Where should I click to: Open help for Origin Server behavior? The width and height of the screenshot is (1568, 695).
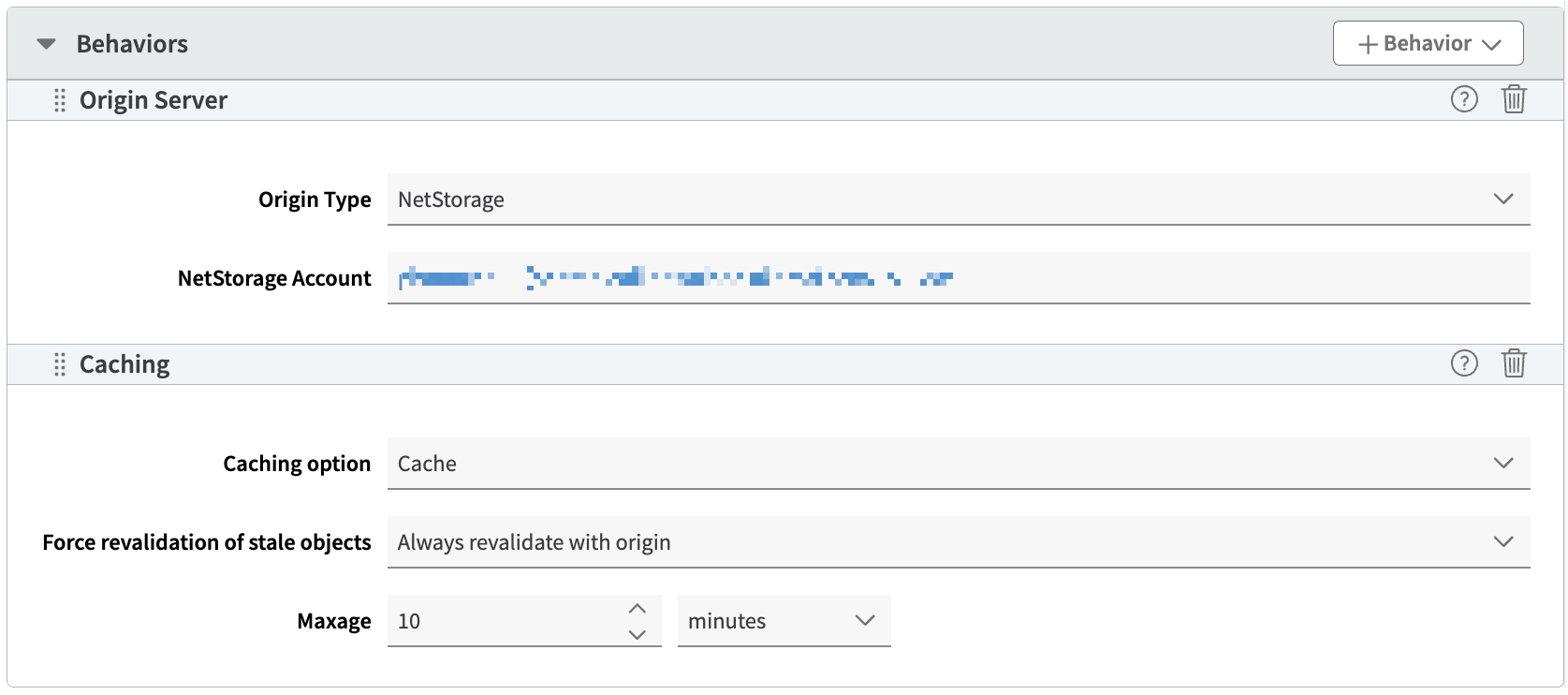pos(1464,99)
